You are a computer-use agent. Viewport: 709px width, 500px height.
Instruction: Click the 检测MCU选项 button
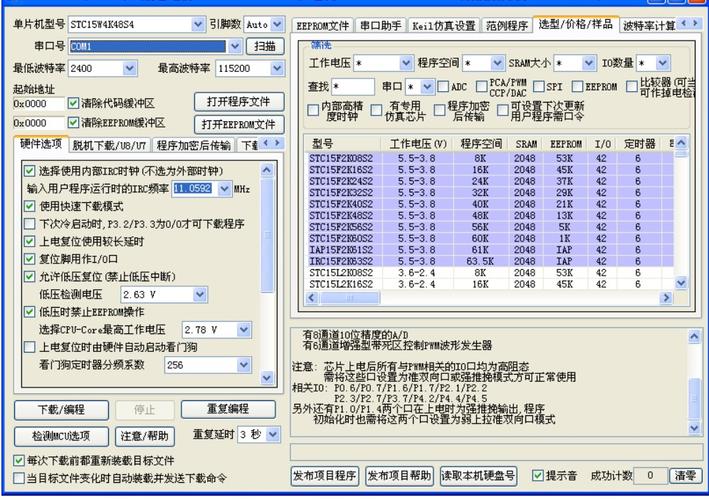[61, 436]
